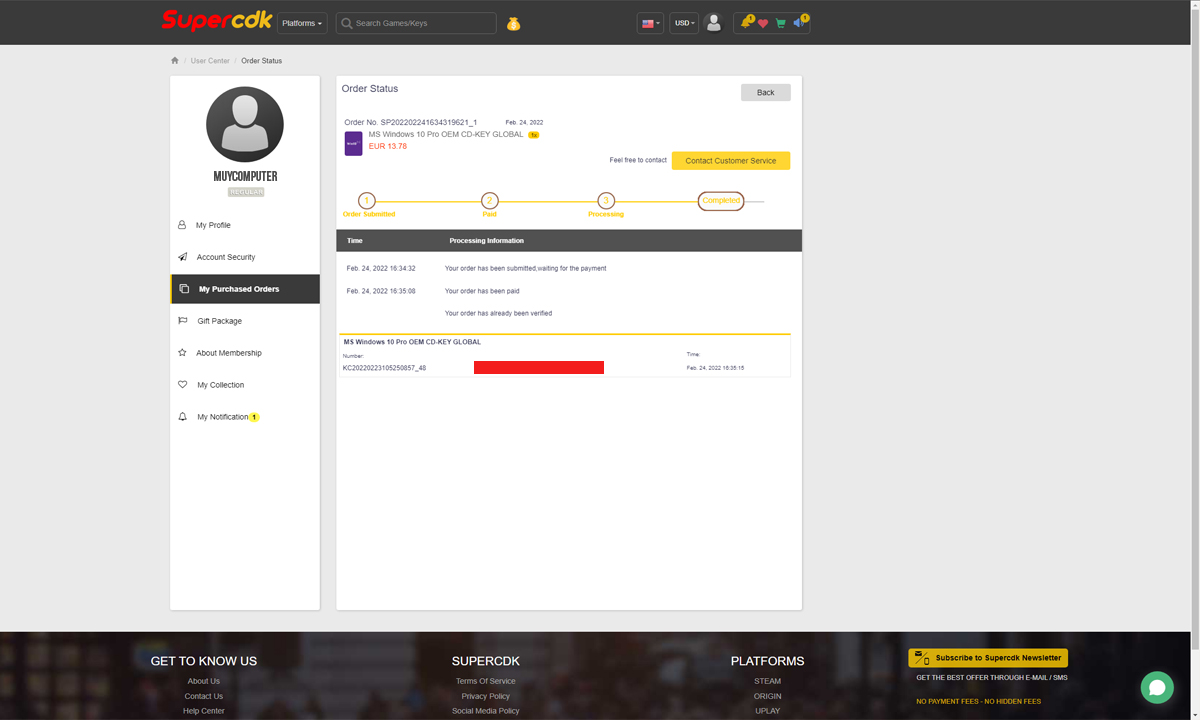
Task: Click User Center breadcrumb link
Action: point(210,61)
